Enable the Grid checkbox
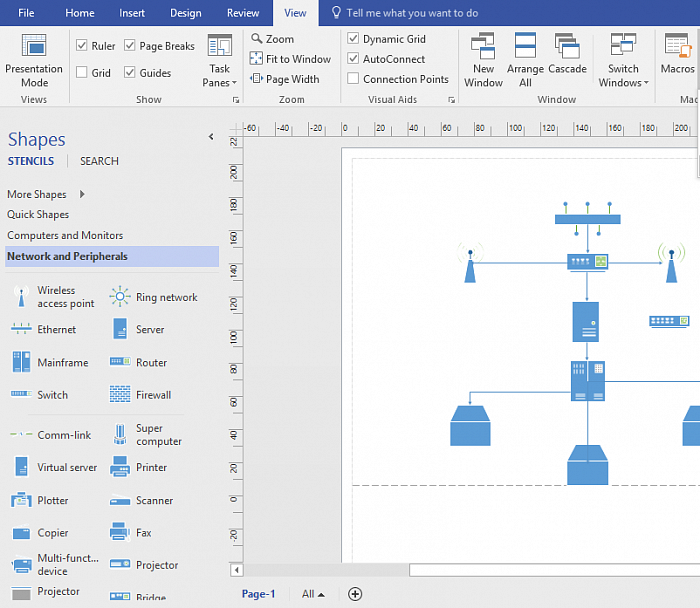700x608 pixels. coord(82,73)
